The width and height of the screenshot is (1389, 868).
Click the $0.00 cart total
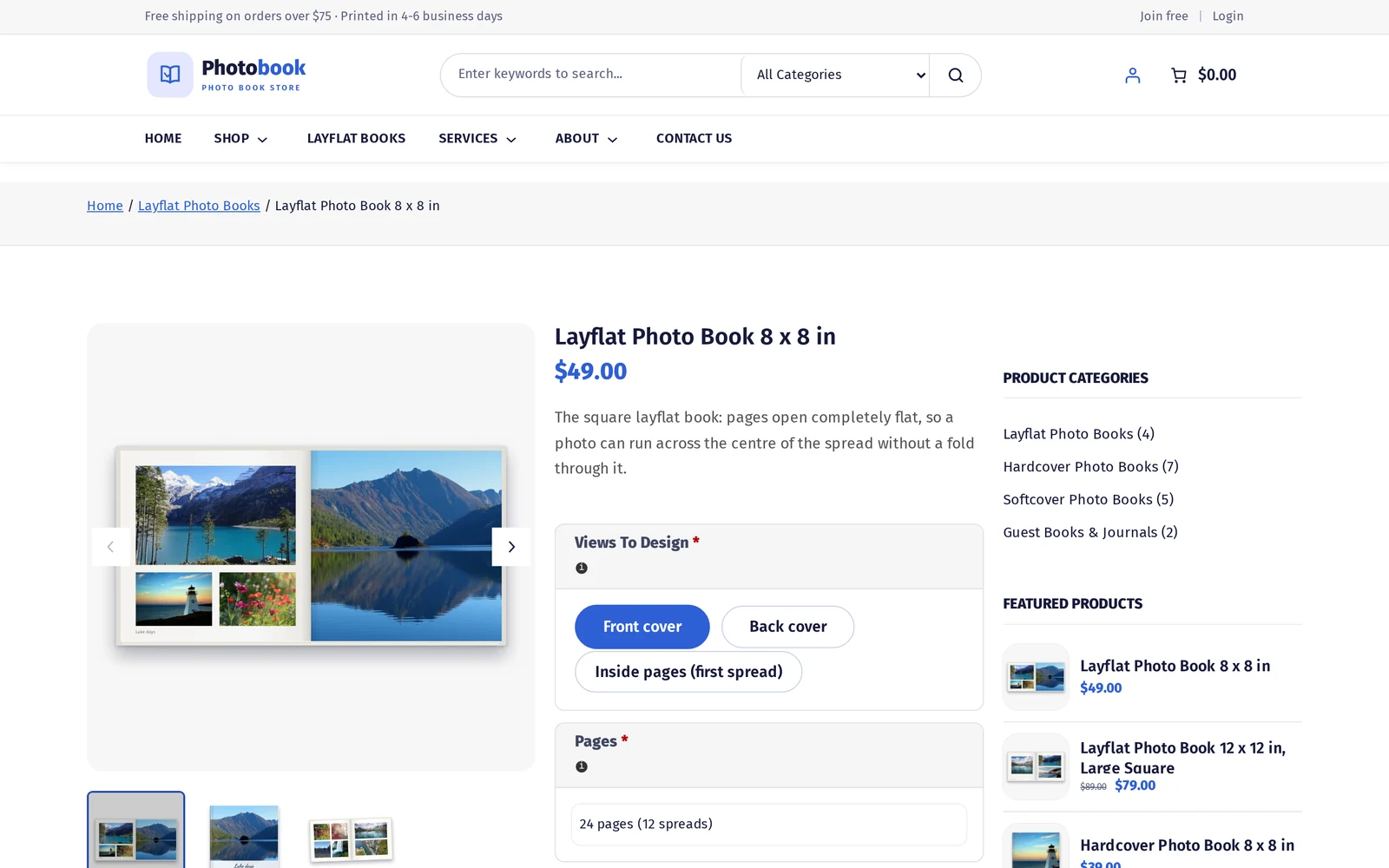tap(1217, 76)
